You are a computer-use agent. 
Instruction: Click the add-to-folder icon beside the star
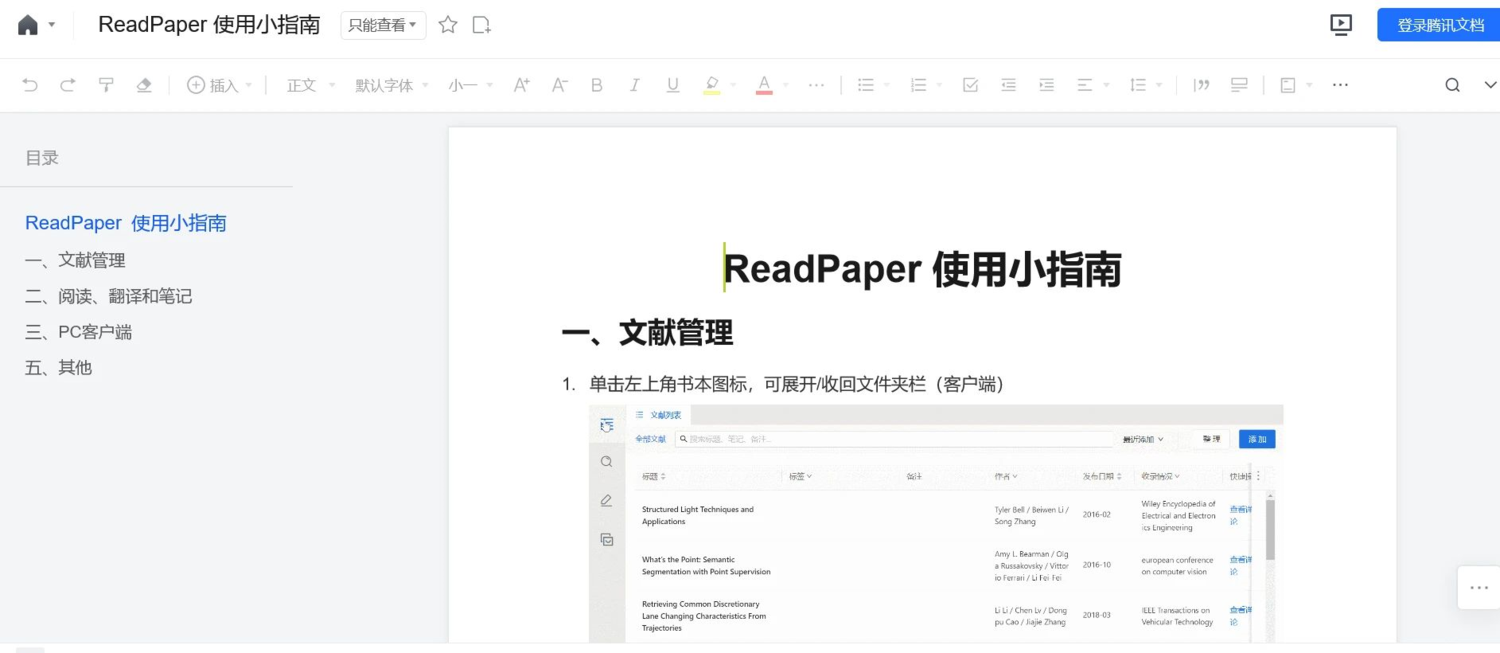pyautogui.click(x=482, y=25)
